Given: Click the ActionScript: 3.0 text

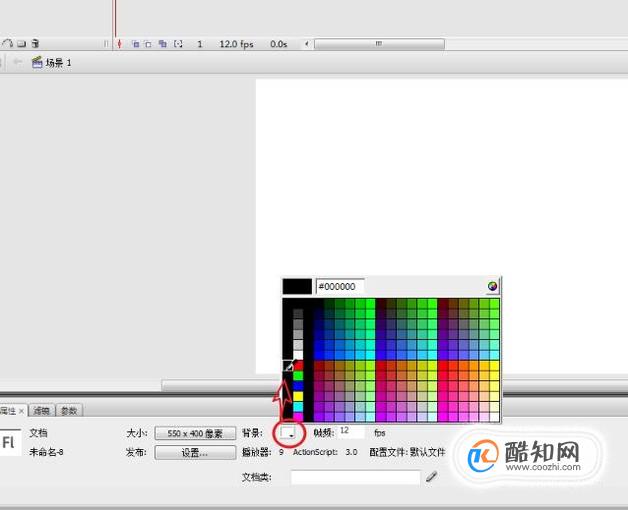Looking at the screenshot, I should point(325,452).
